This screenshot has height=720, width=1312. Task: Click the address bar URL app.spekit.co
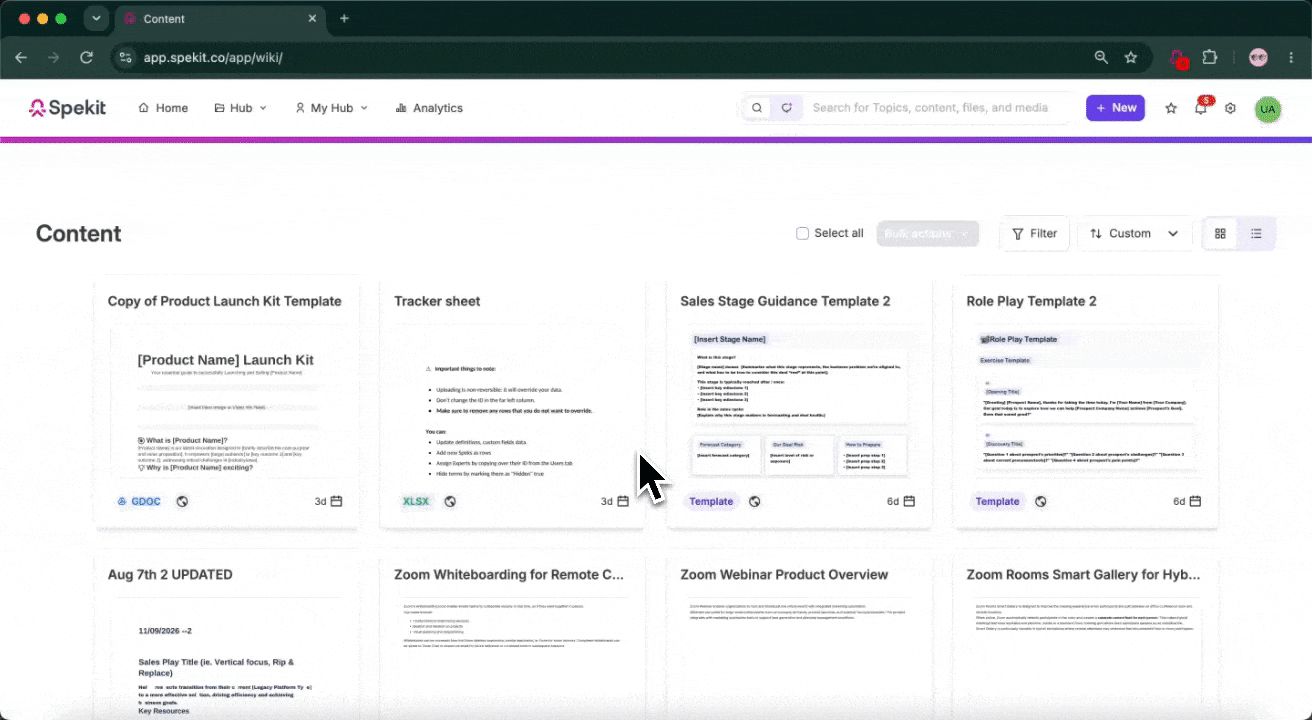coord(213,58)
